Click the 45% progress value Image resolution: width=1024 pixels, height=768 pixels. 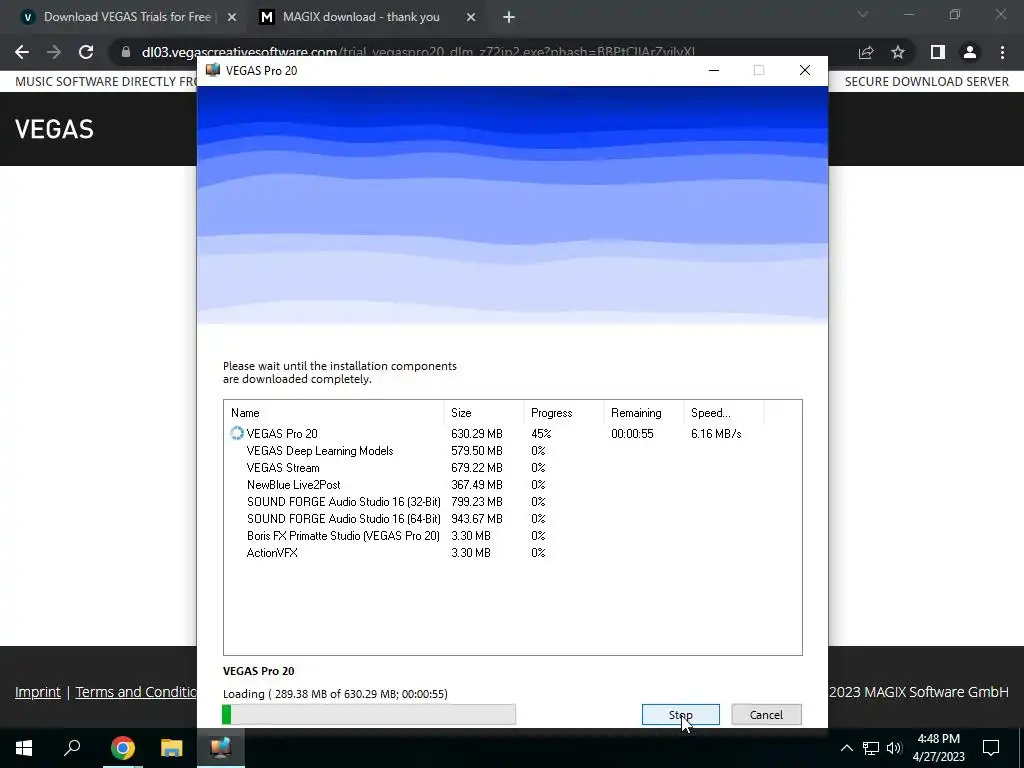[541, 434]
